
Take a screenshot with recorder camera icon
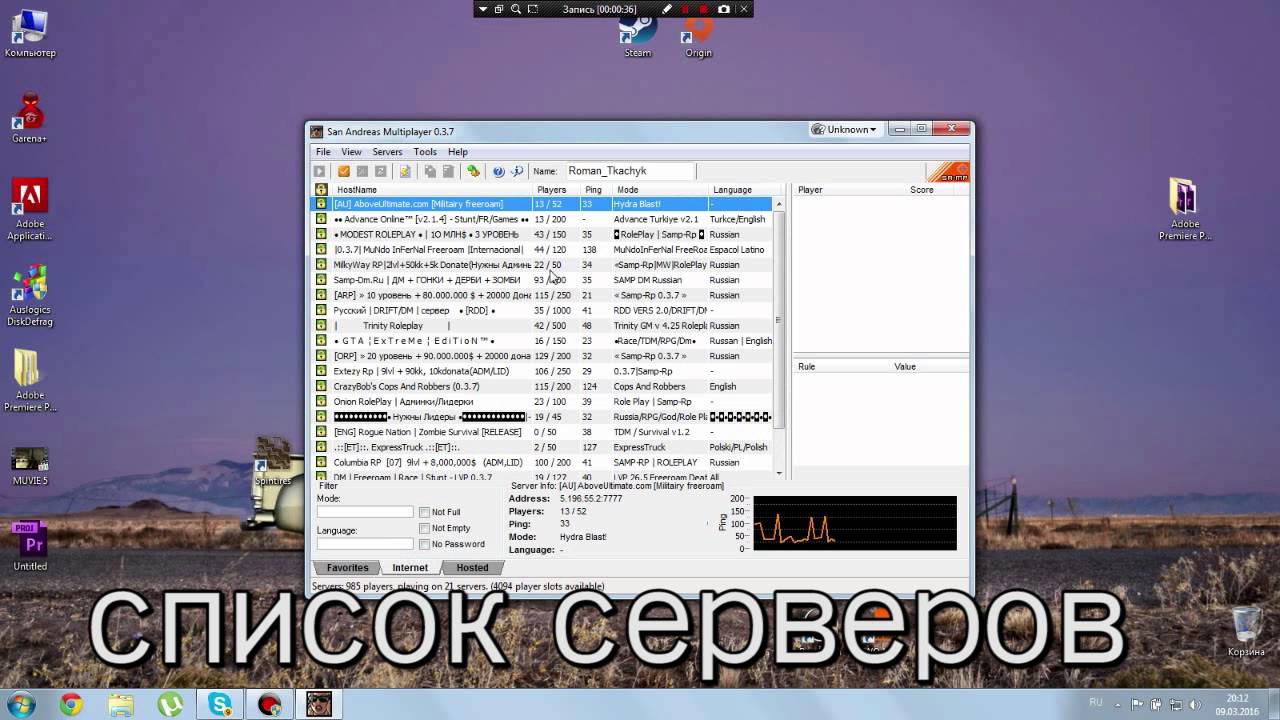723,9
